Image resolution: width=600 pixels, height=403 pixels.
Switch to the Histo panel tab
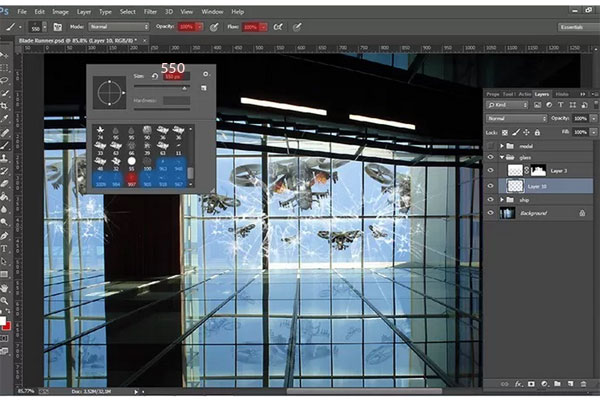(562, 94)
